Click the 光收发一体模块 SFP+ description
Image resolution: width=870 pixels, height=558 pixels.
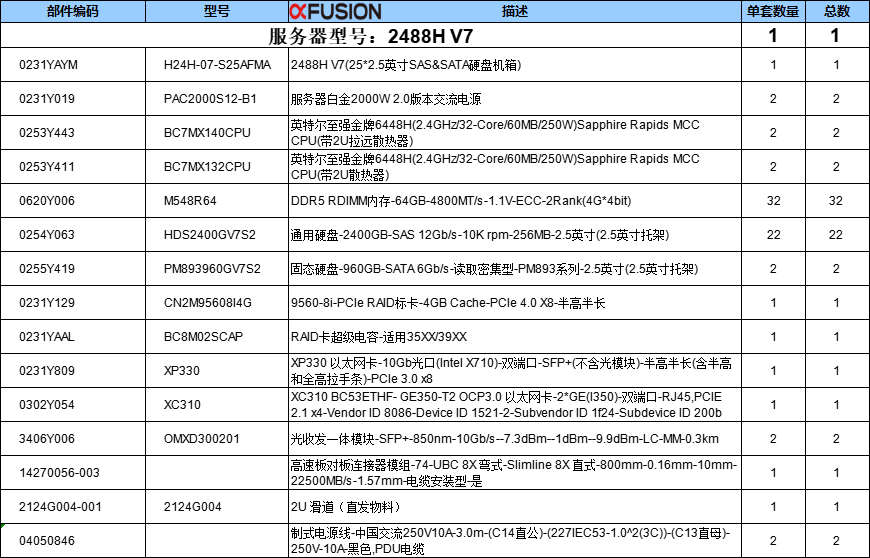(504, 438)
